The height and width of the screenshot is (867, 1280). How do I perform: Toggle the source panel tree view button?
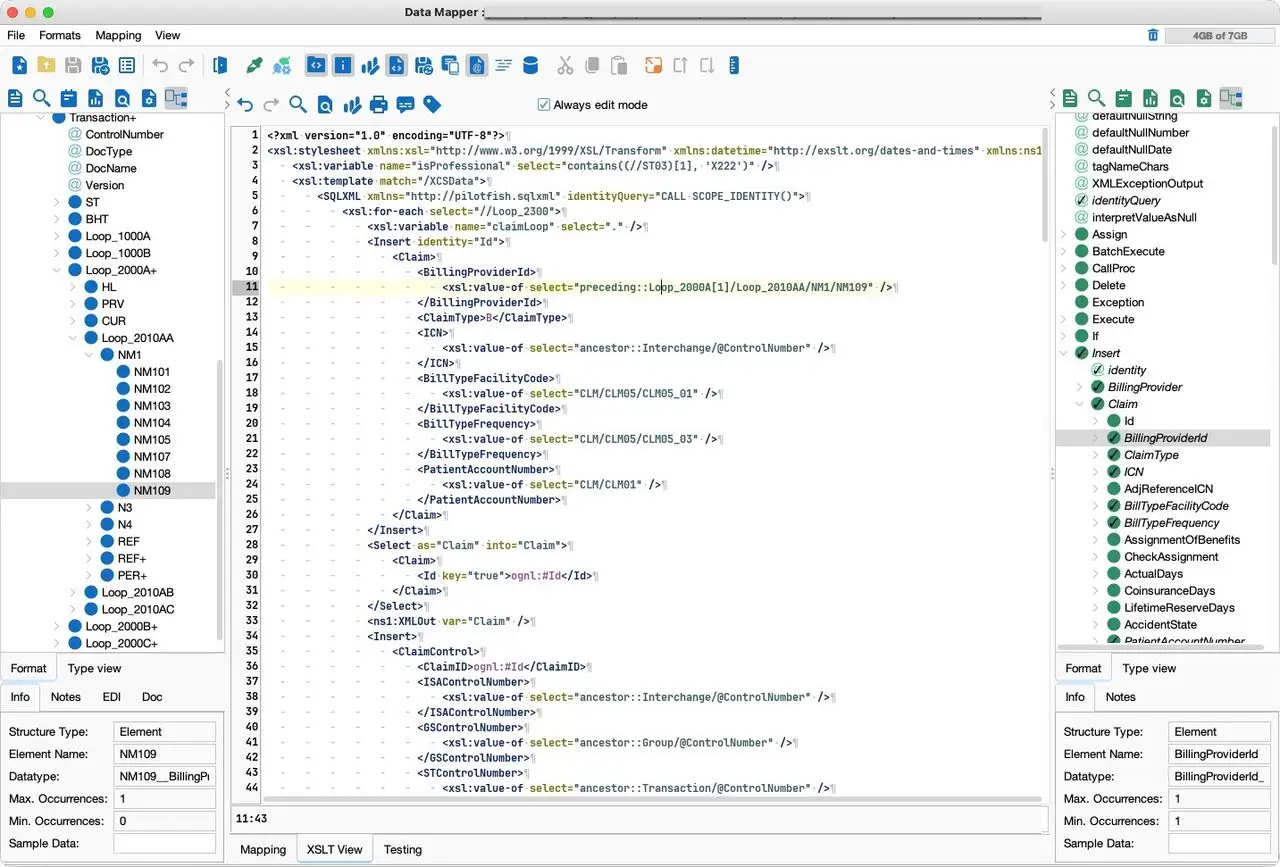[x=176, y=98]
